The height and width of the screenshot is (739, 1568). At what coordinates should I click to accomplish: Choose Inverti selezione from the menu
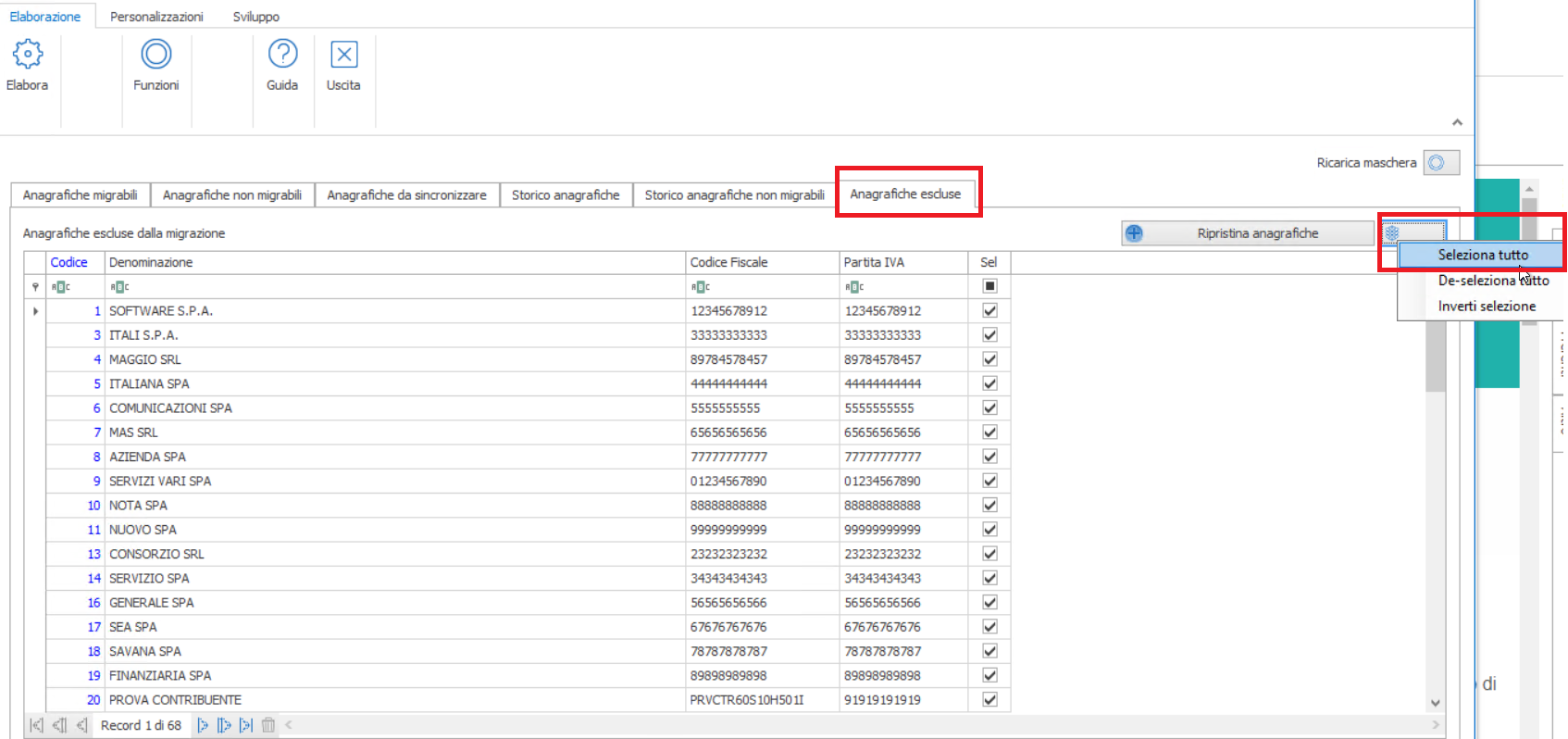pos(1487,307)
